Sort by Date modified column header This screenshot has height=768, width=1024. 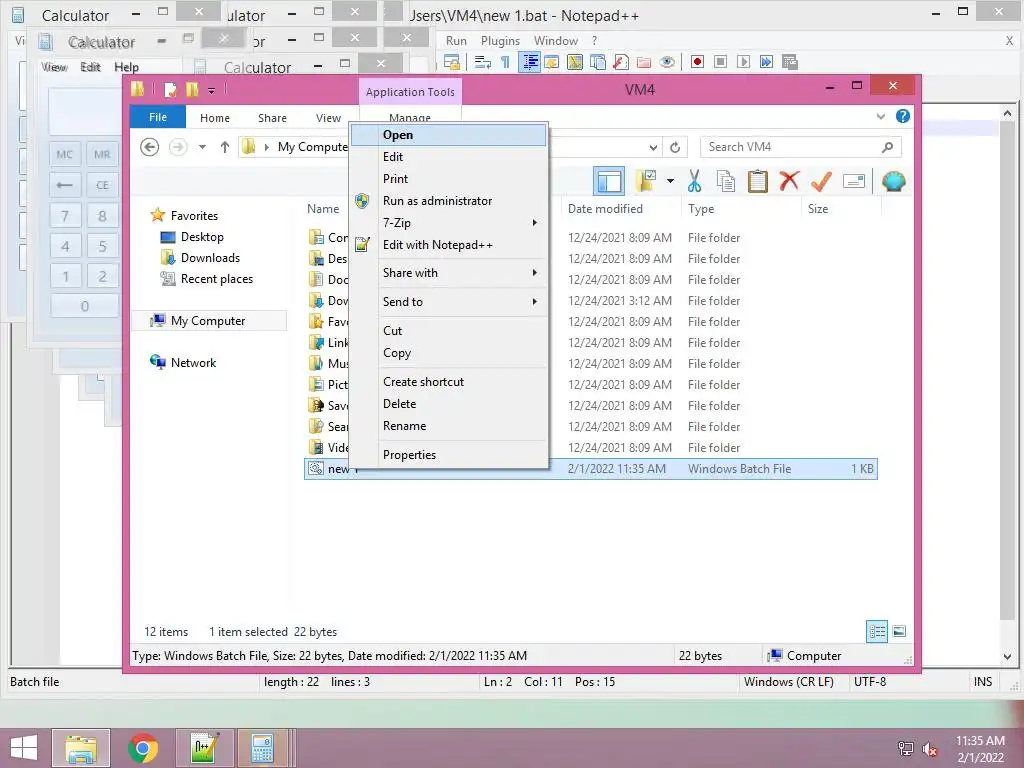pos(605,209)
